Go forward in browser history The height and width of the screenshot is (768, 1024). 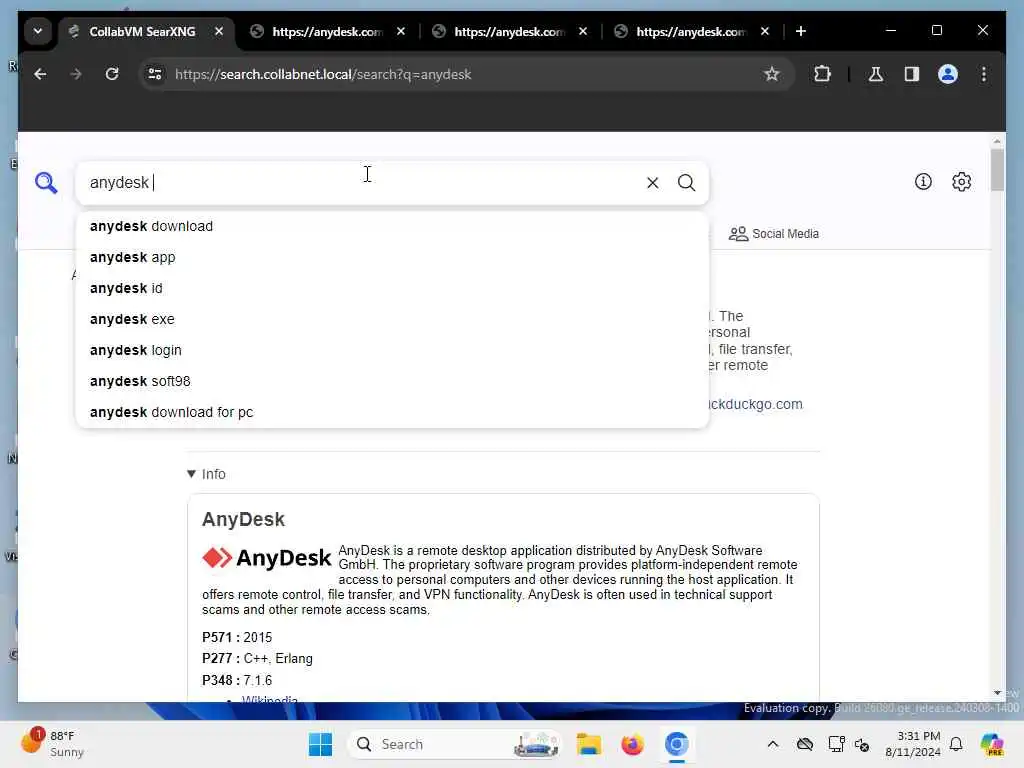76,74
